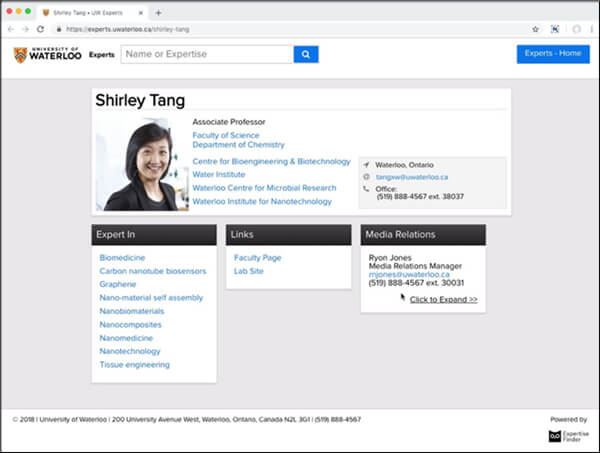600x453 pixels.
Task: Click the Expertise Finder logo
Action: (x=569, y=436)
